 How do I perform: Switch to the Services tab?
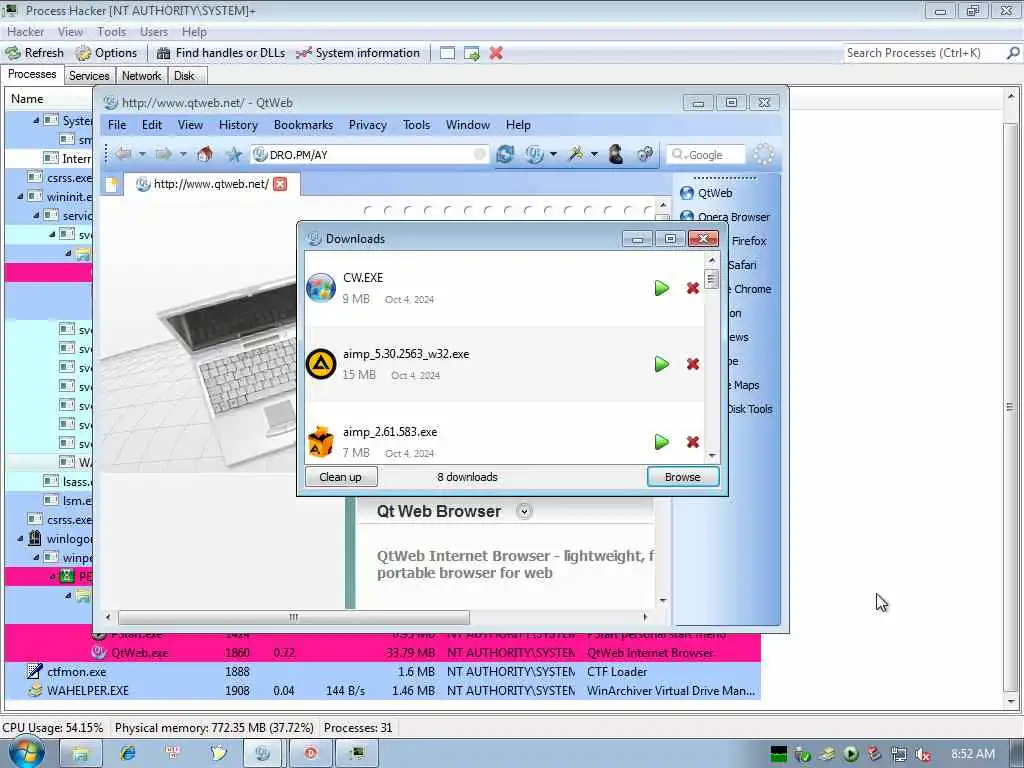pyautogui.click(x=89, y=76)
